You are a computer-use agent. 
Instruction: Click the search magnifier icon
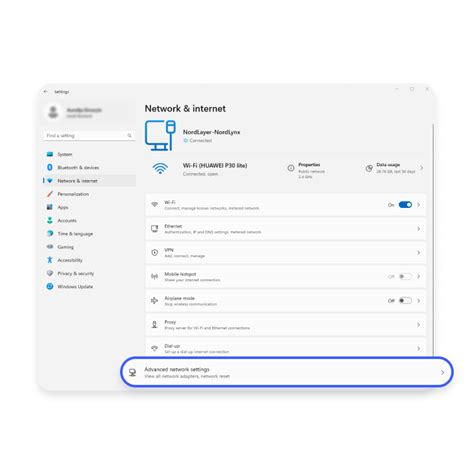point(129,135)
